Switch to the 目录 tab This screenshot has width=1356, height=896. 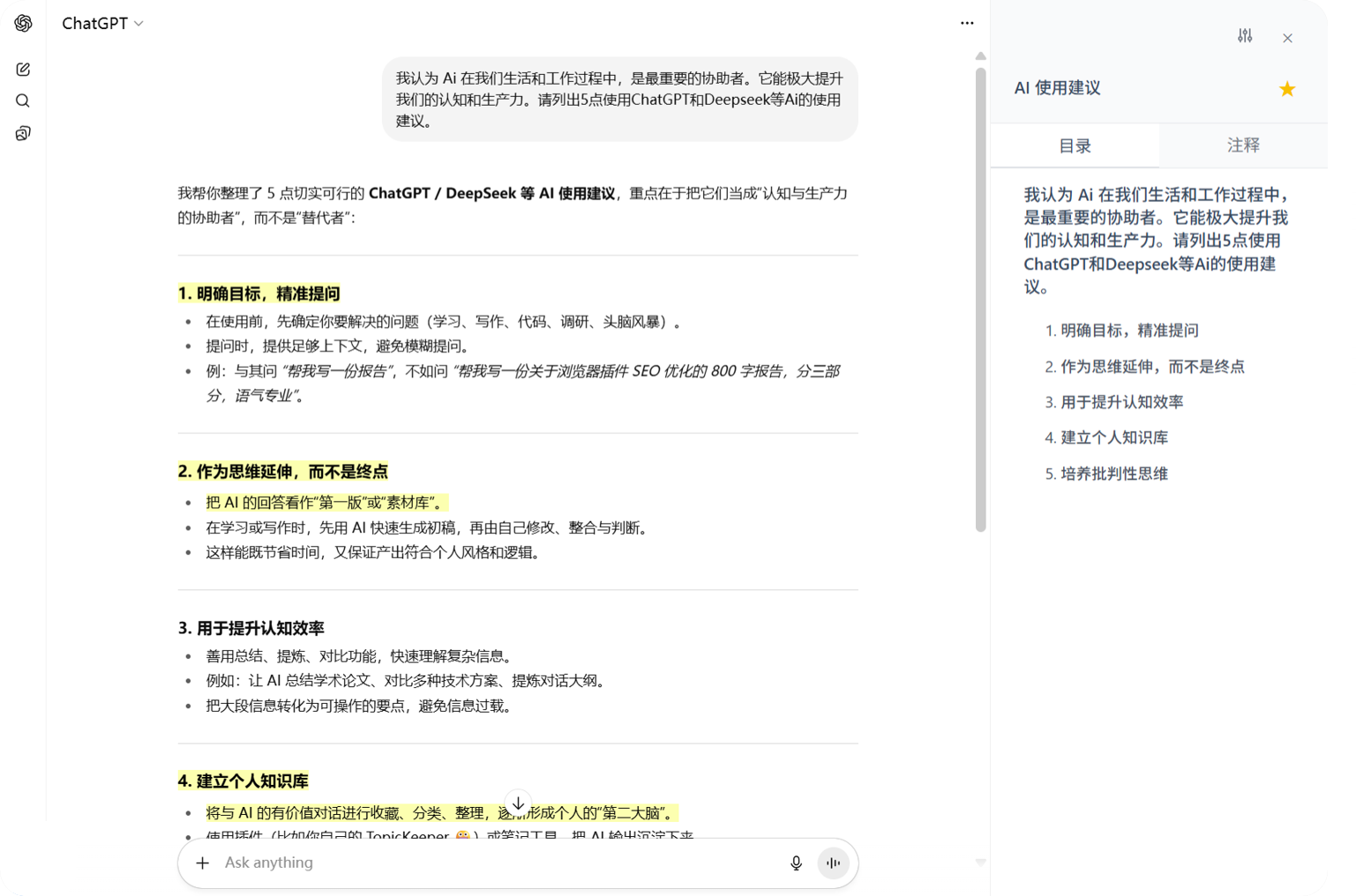click(1075, 146)
